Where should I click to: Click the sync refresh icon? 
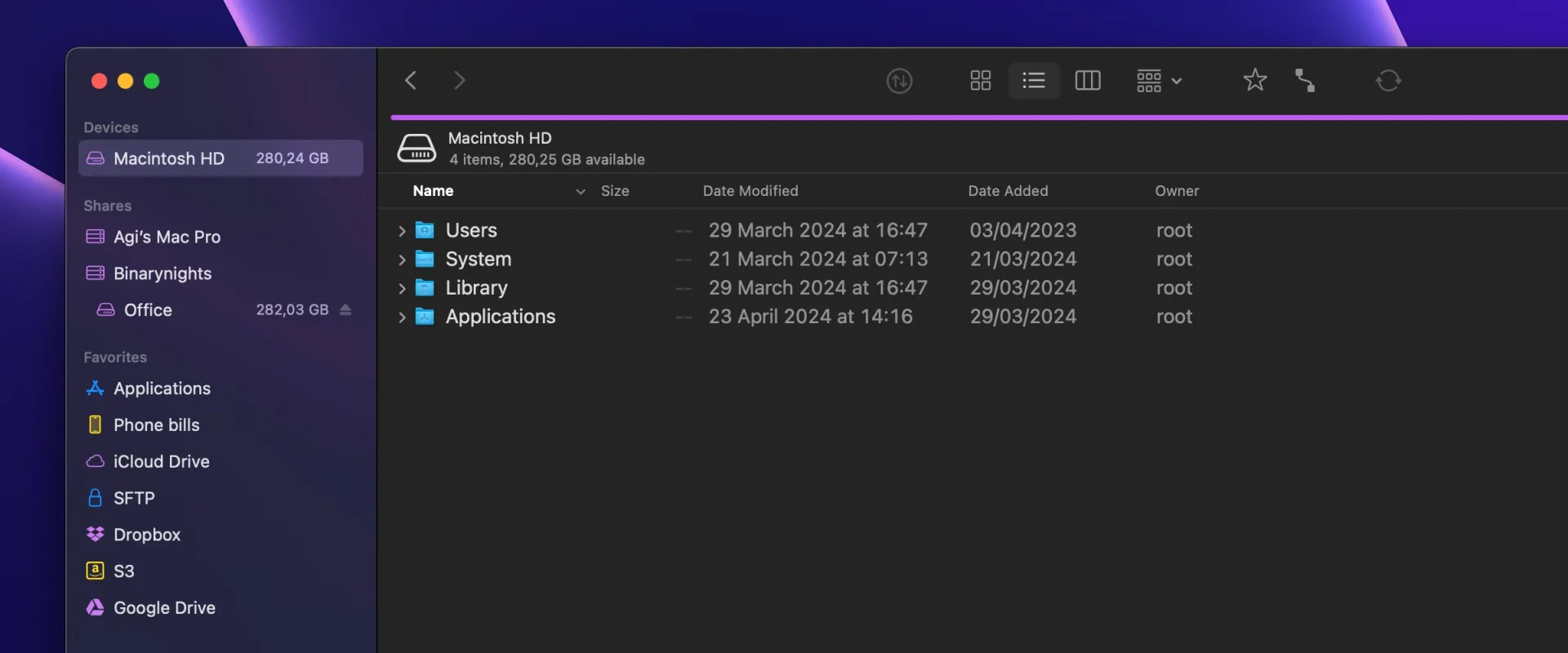[x=1388, y=80]
